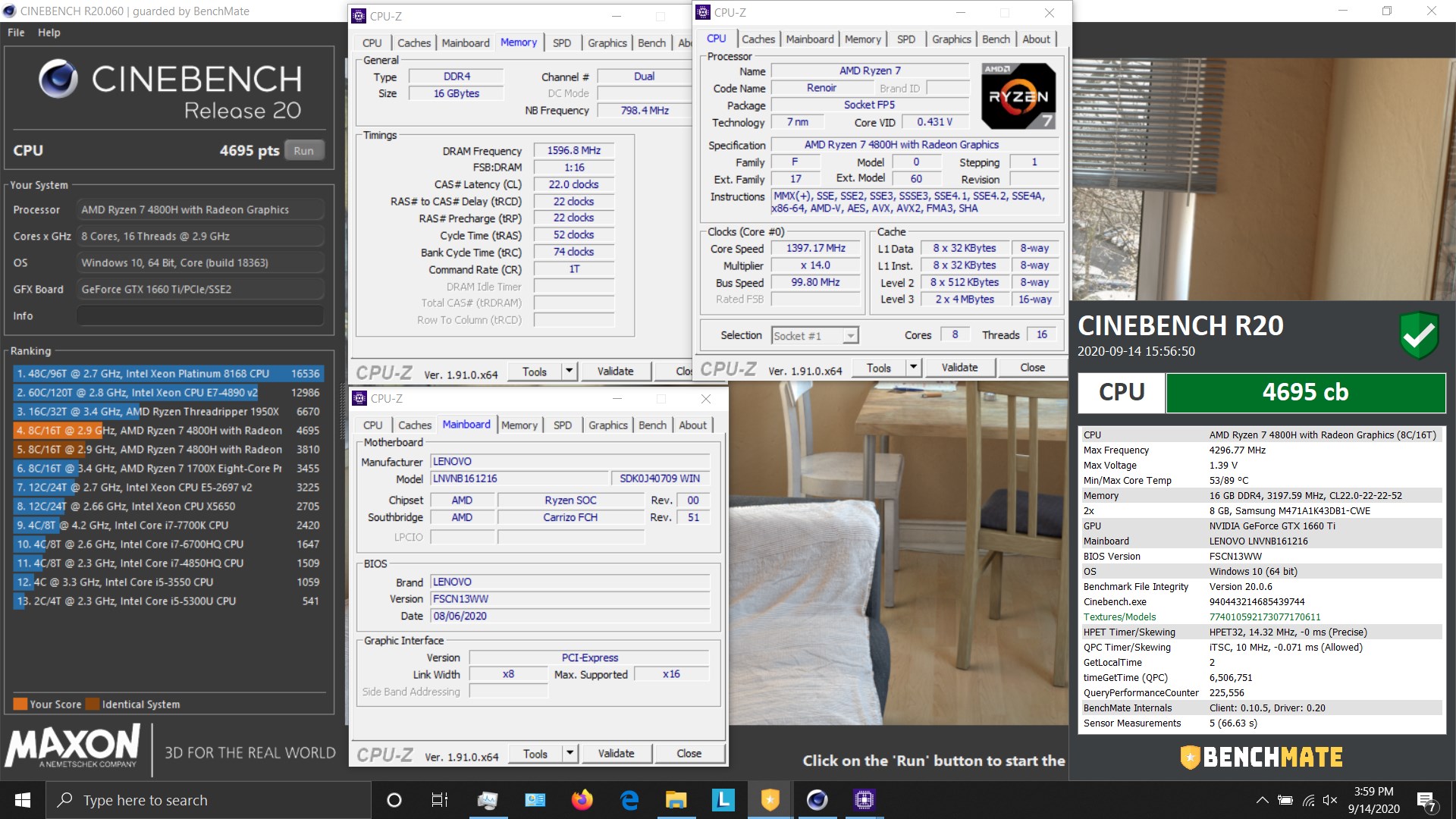Open Tools dropdown arrow in Mainboard window
The height and width of the screenshot is (819, 1456).
(570, 754)
